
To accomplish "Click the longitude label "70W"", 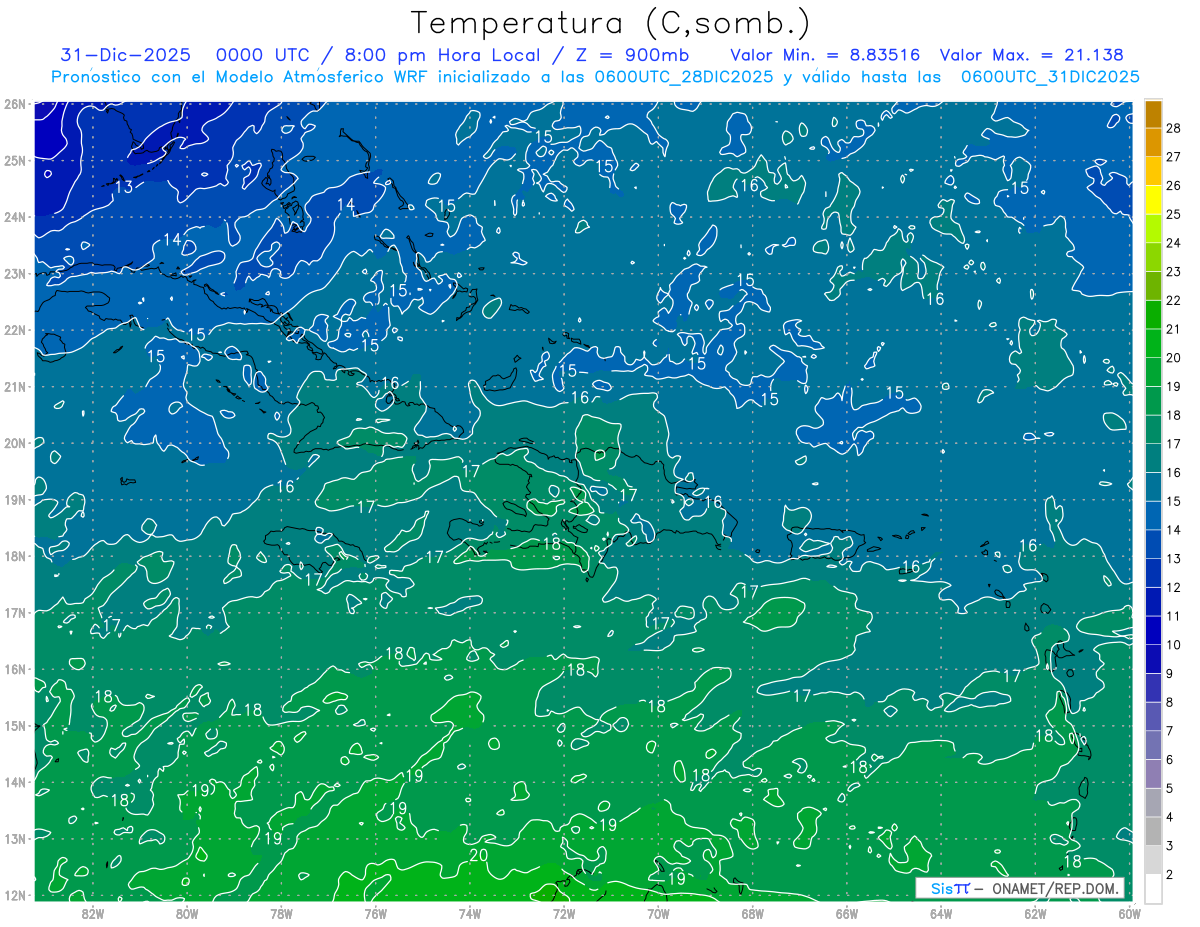I will click(x=658, y=912).
